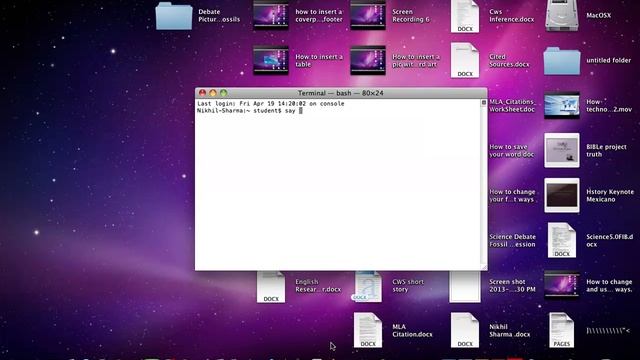
Task: Select the PAGES document icon
Action: 562,330
